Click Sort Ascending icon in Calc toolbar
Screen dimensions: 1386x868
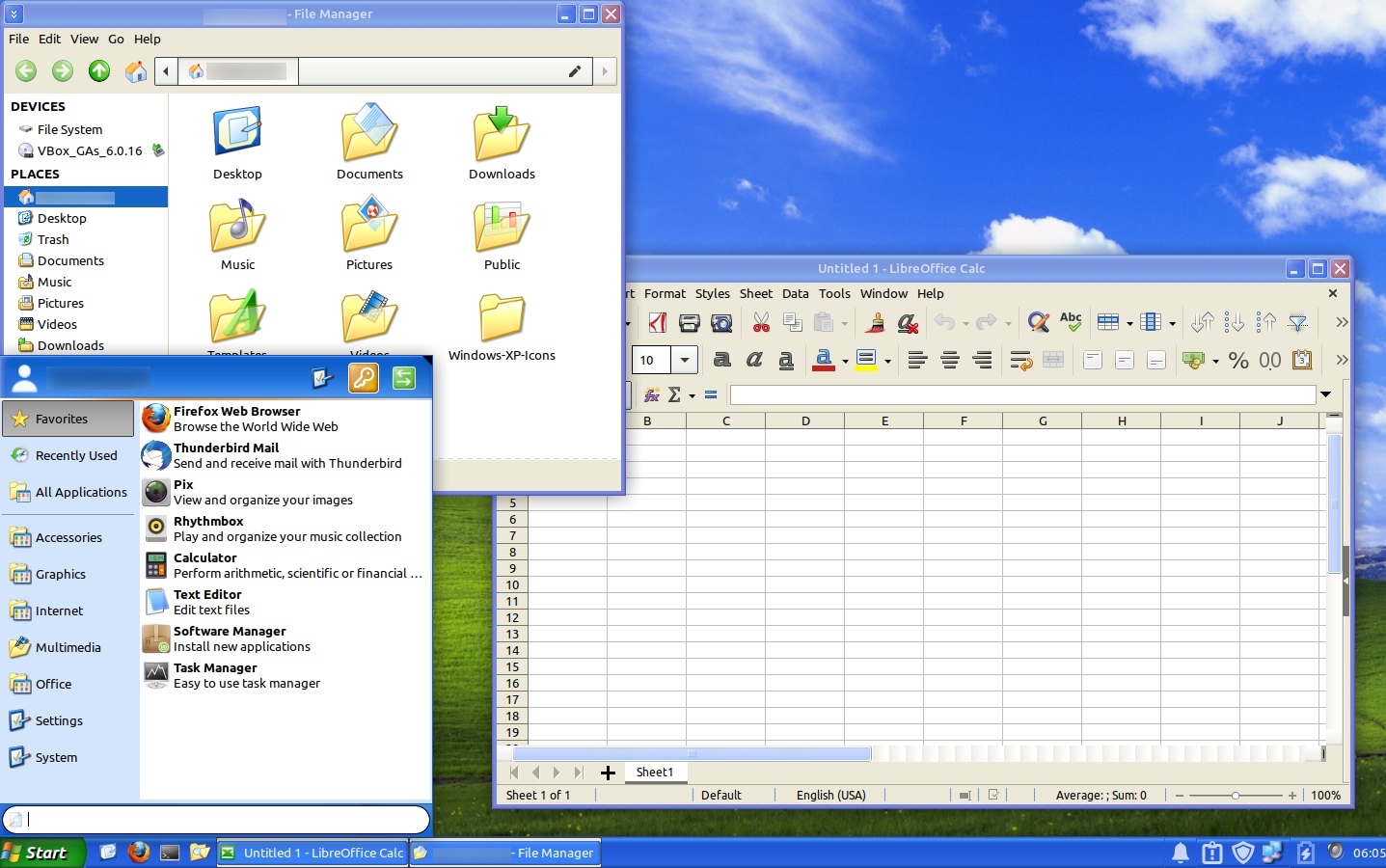1235,323
